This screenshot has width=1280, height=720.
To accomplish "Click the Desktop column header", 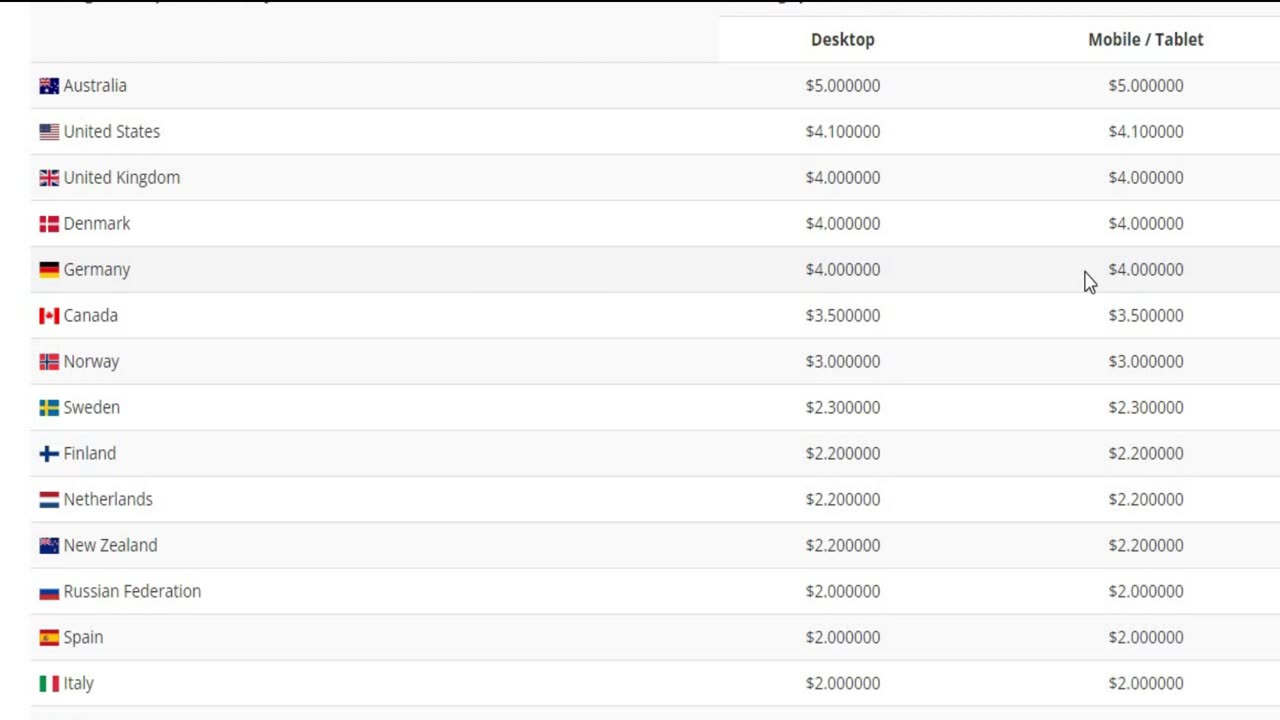I will pyautogui.click(x=842, y=40).
